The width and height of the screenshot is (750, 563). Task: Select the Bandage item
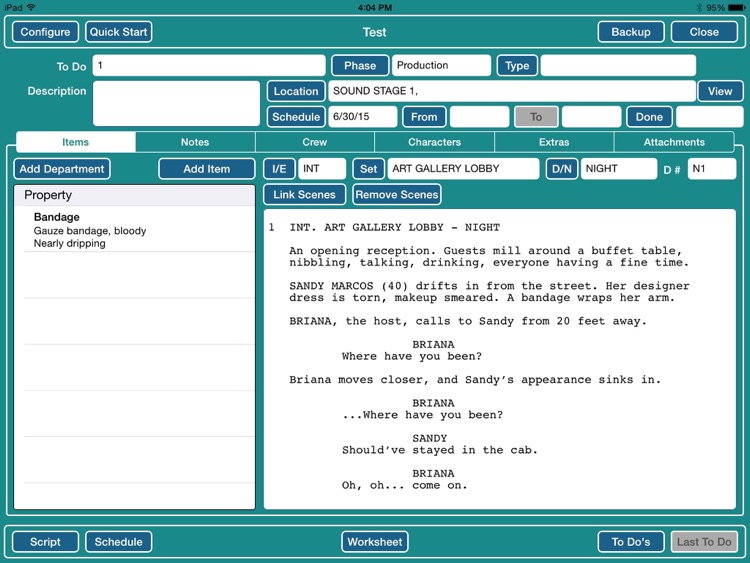134,230
